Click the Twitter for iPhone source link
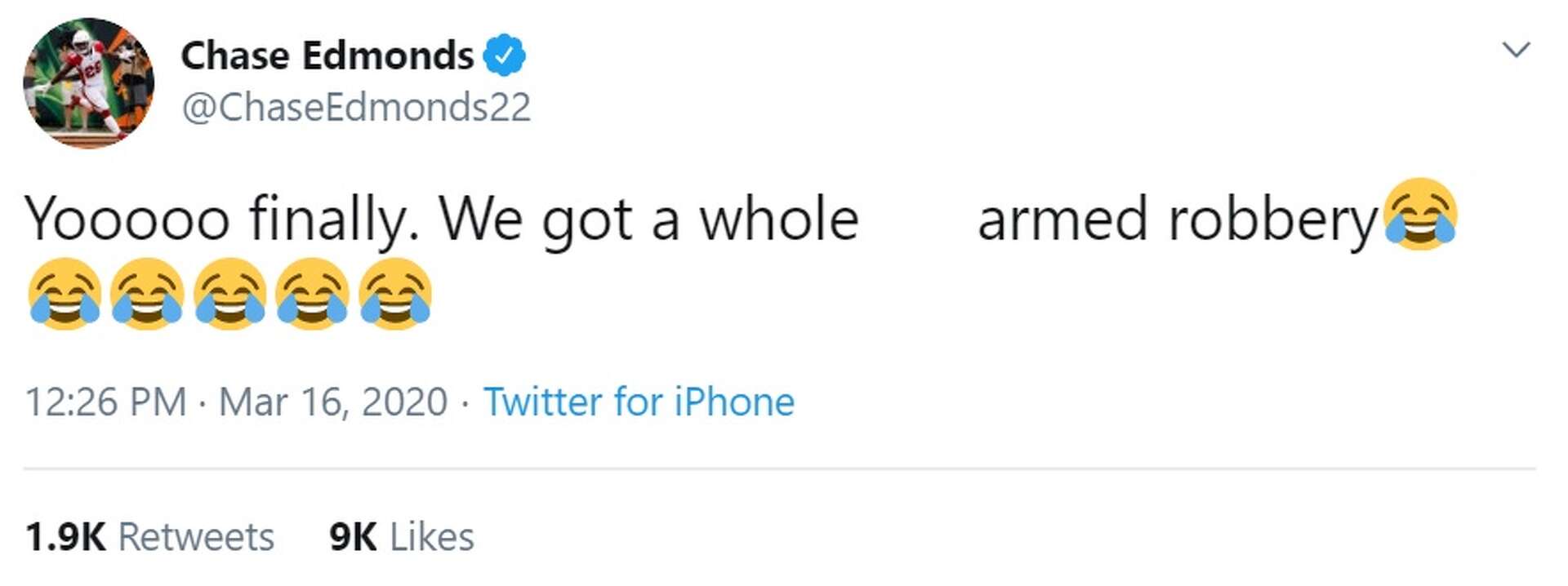 (639, 402)
